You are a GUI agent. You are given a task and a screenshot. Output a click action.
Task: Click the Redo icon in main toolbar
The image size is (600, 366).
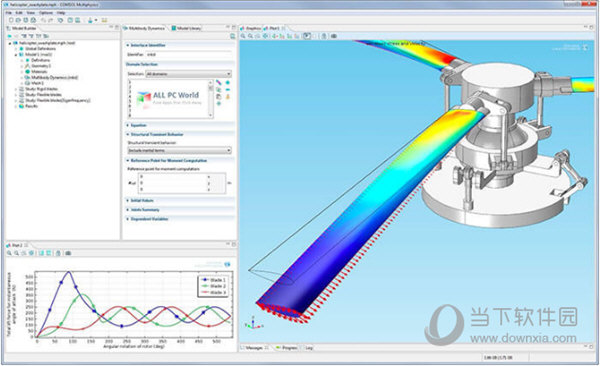(51, 20)
